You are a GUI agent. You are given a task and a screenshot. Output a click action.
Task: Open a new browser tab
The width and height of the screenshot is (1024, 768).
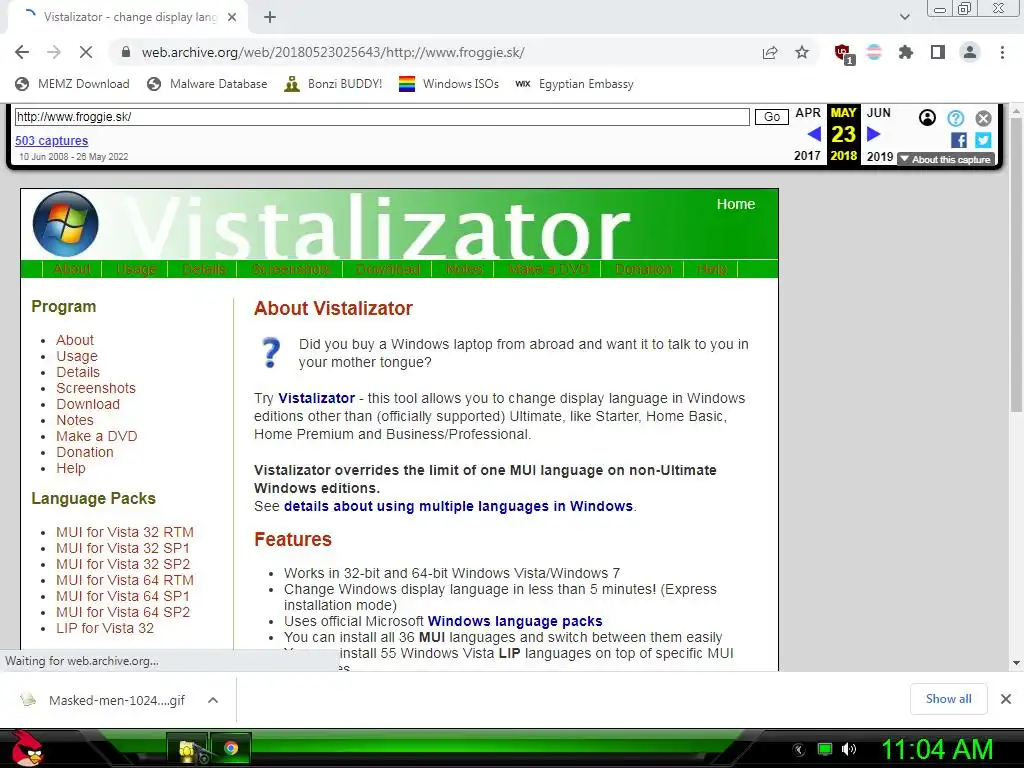point(270,17)
